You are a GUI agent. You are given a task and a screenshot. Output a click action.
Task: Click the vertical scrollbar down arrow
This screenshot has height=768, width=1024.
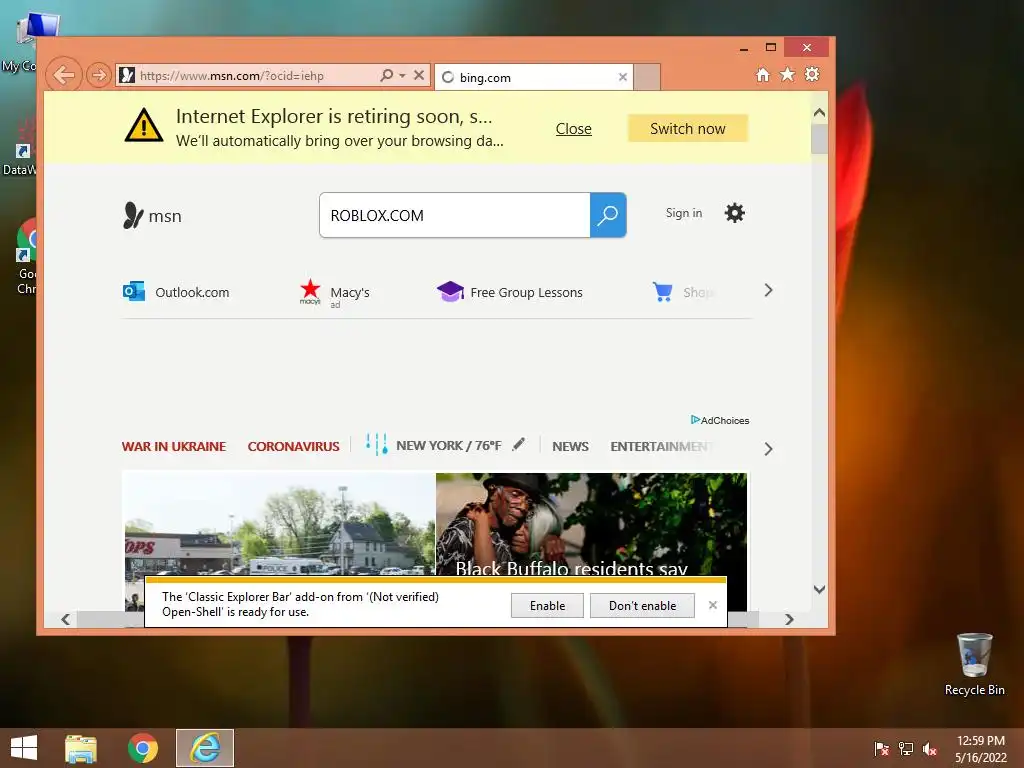[x=820, y=589]
